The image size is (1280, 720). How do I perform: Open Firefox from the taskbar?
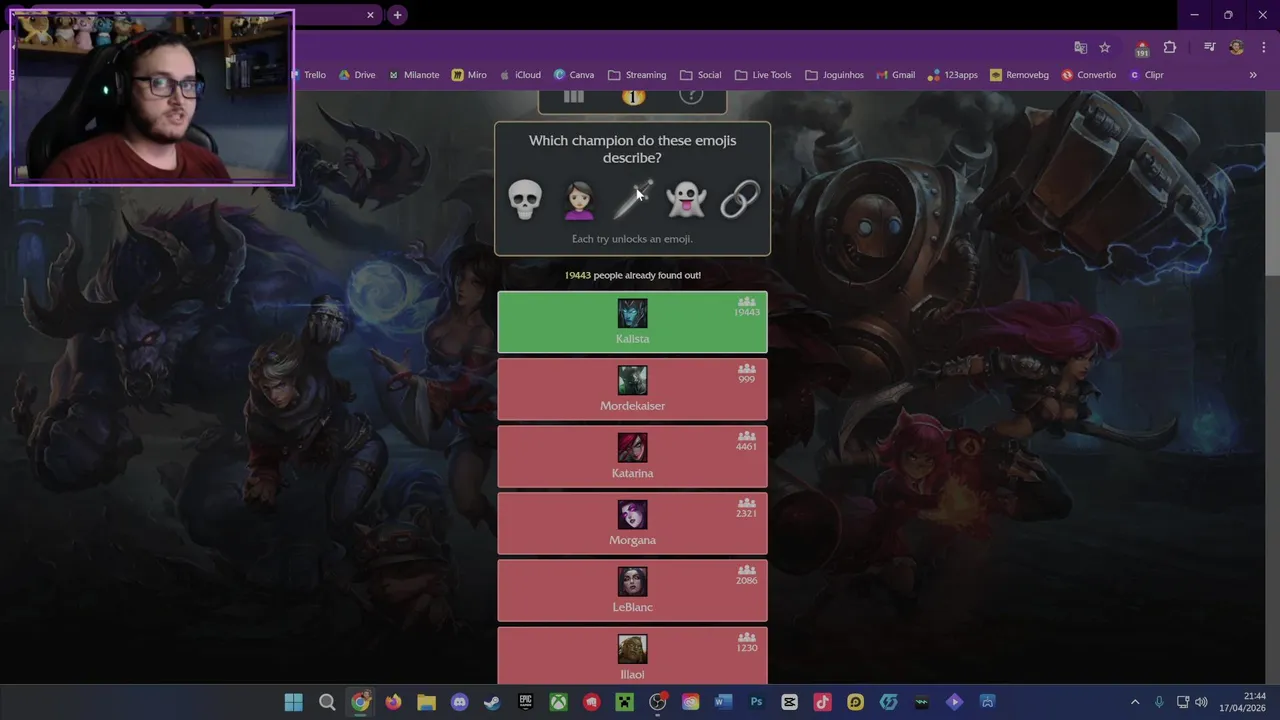(393, 702)
